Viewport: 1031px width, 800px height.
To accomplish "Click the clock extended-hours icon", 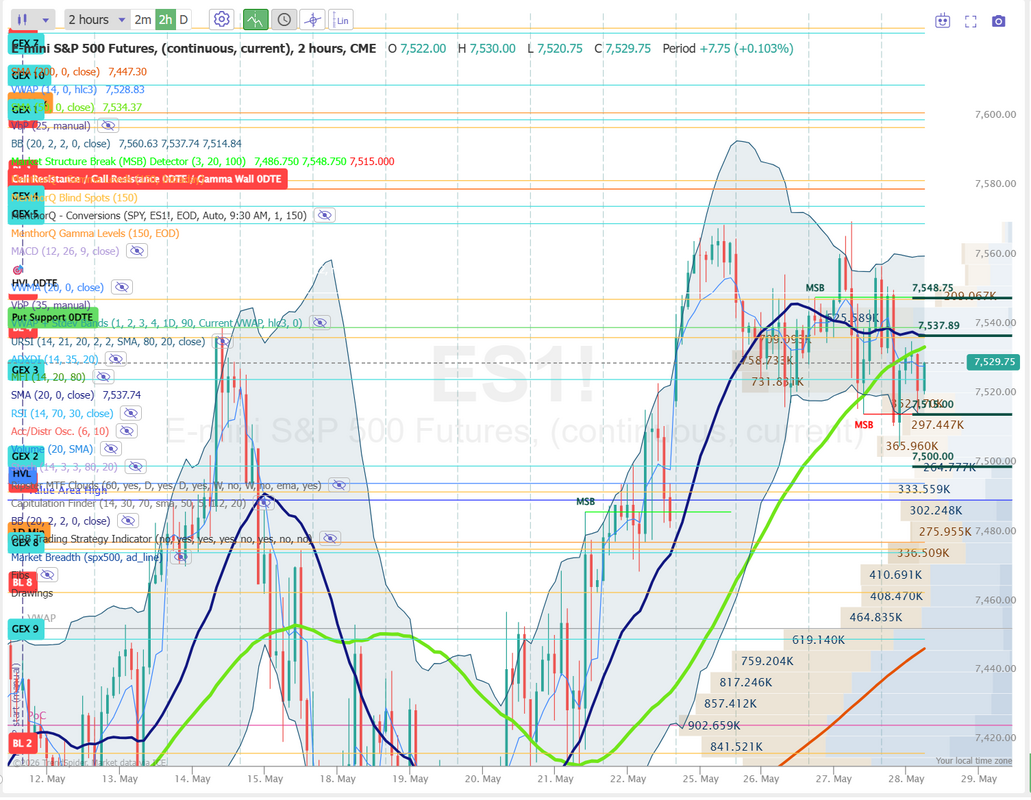I will (284, 20).
